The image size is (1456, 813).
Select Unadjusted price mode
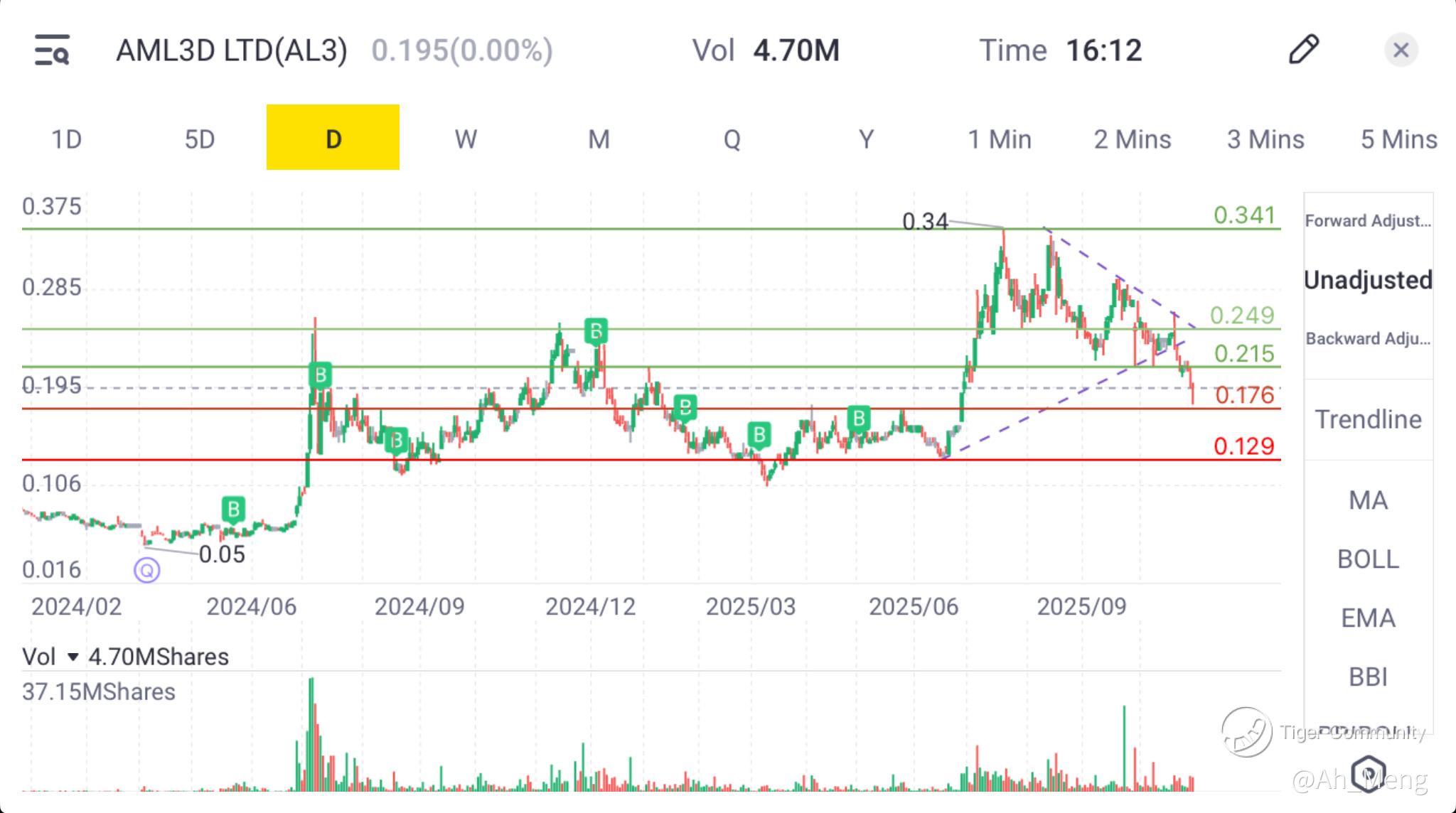point(1368,280)
